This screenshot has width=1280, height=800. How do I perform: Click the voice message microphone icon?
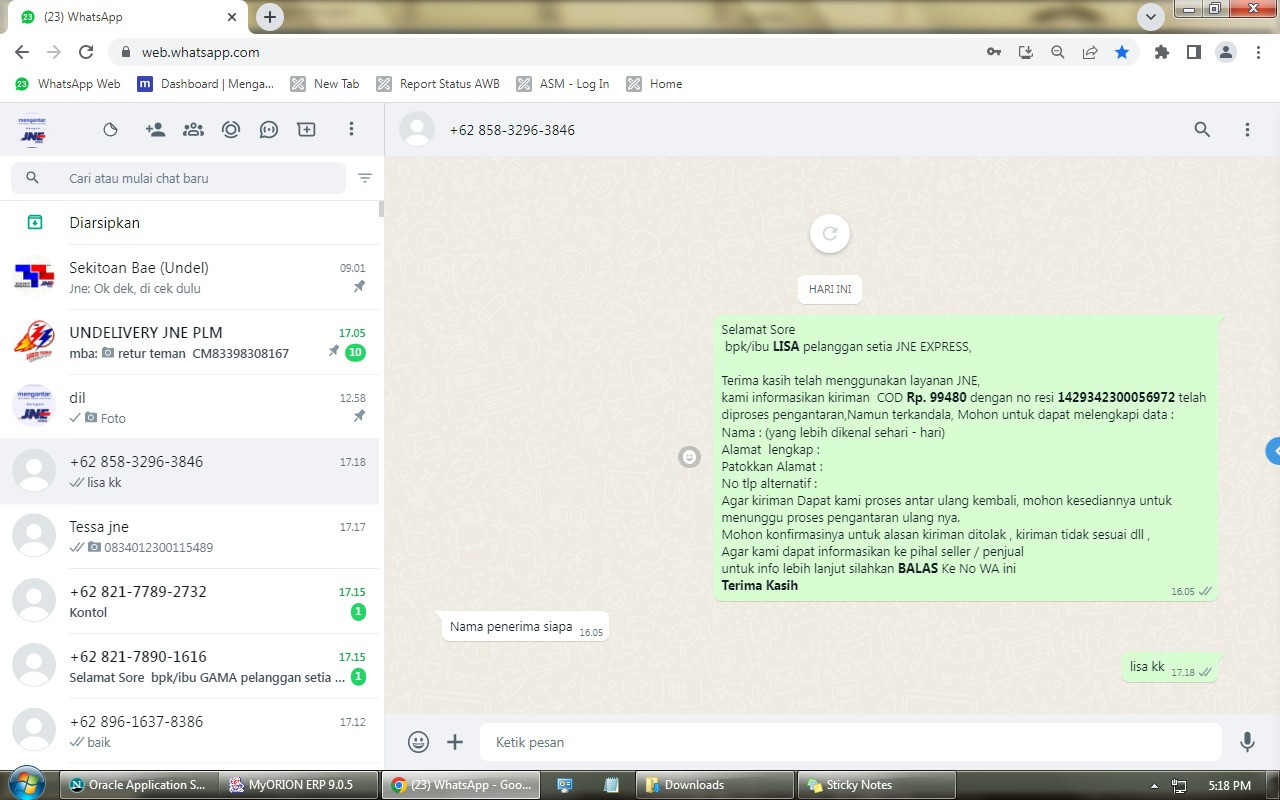click(x=1247, y=742)
